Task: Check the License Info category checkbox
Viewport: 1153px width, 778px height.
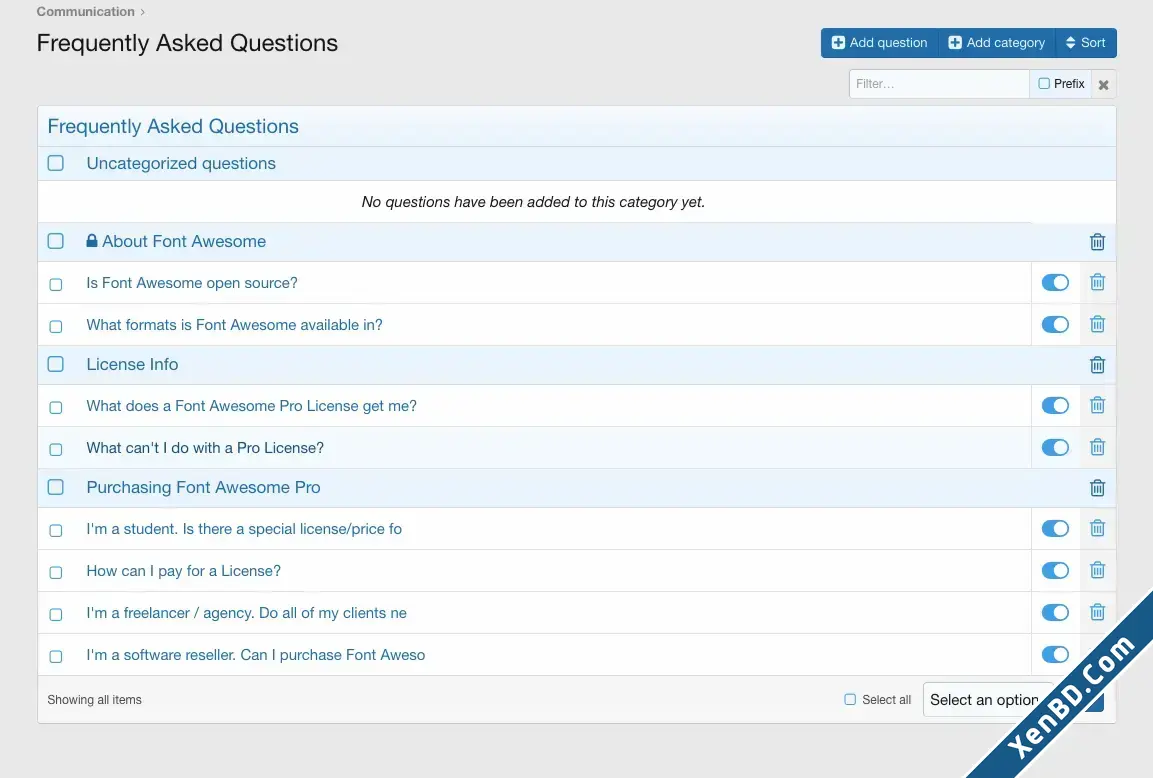Action: (56, 364)
